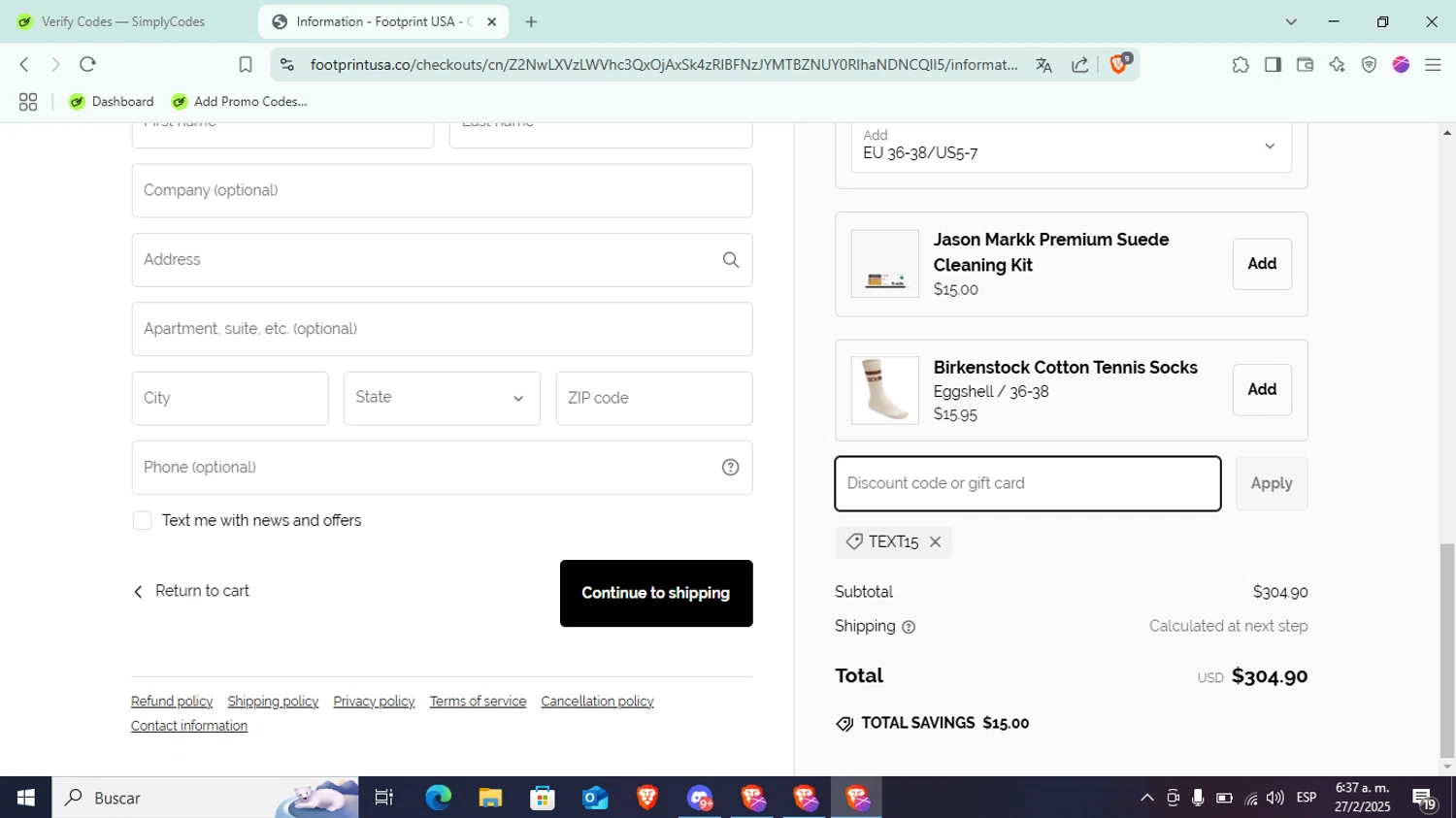Show shipping info question mark icon
The height and width of the screenshot is (818, 1456).
click(909, 628)
